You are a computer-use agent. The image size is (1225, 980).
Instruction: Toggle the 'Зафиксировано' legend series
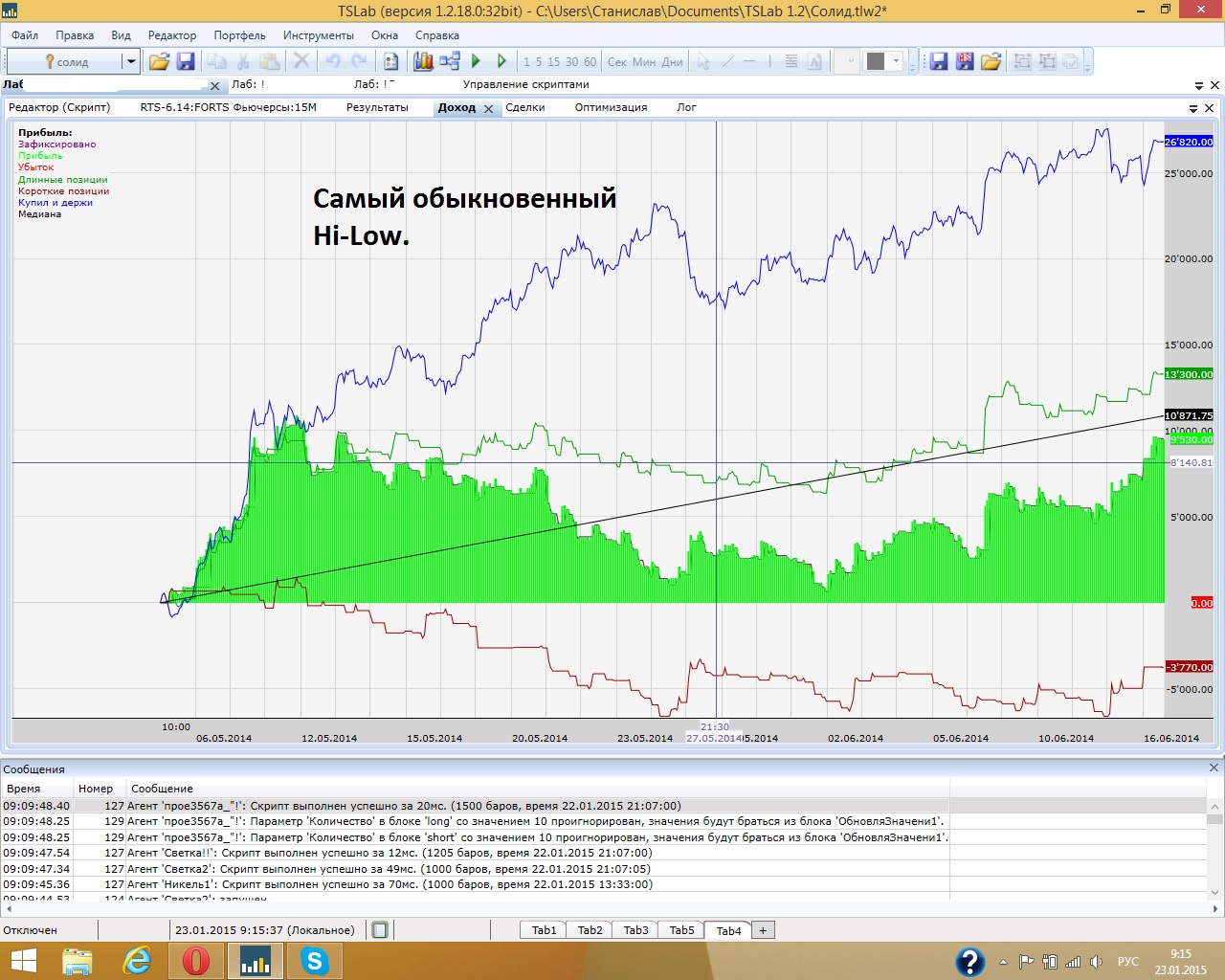56,145
